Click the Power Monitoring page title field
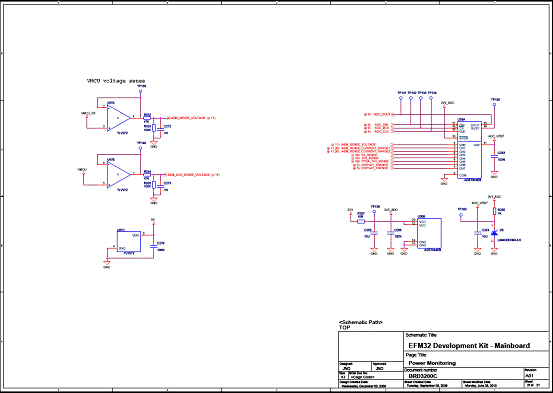The height and width of the screenshot is (393, 553). [476, 360]
